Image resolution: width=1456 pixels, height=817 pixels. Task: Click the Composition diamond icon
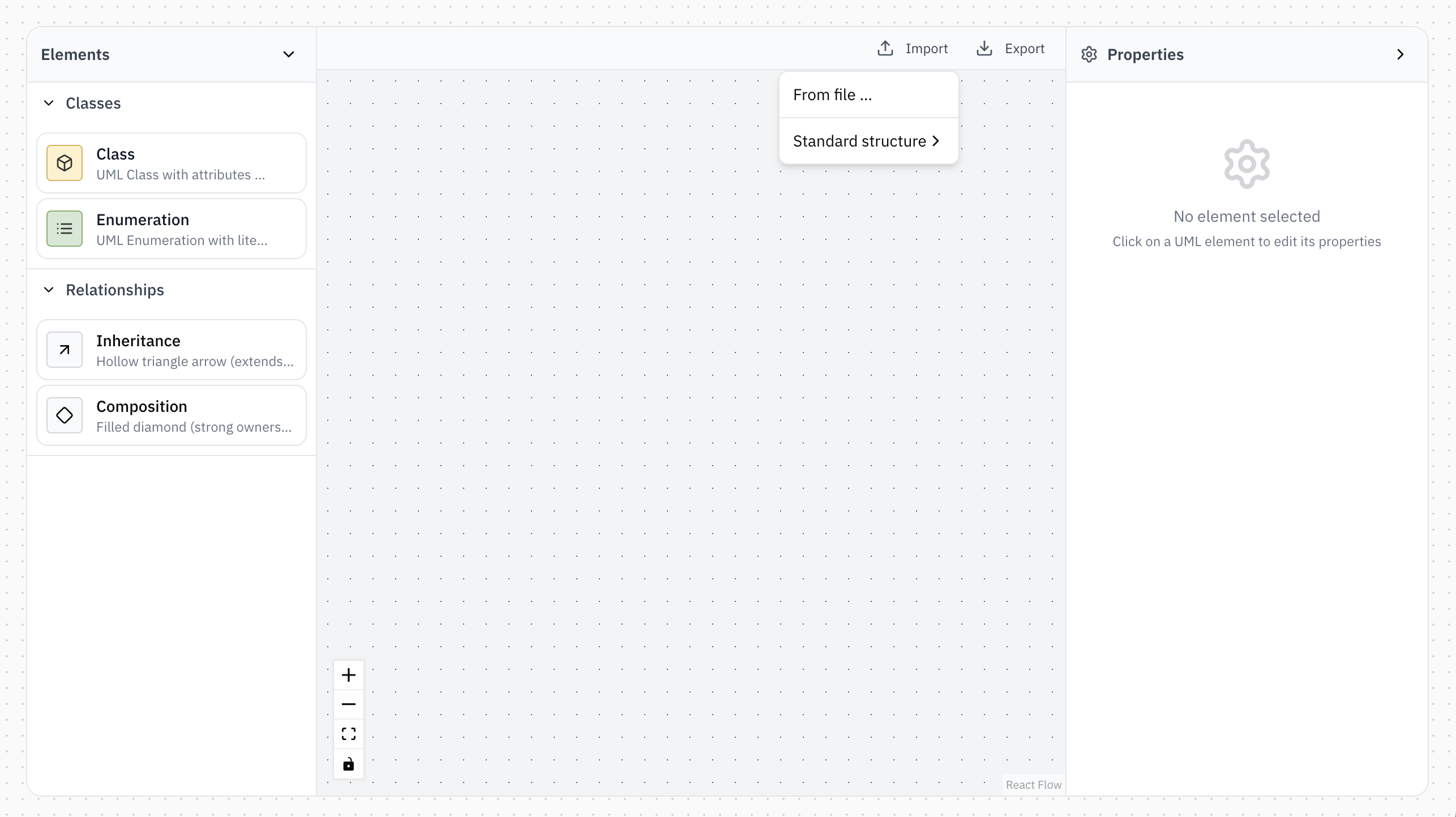pos(65,415)
